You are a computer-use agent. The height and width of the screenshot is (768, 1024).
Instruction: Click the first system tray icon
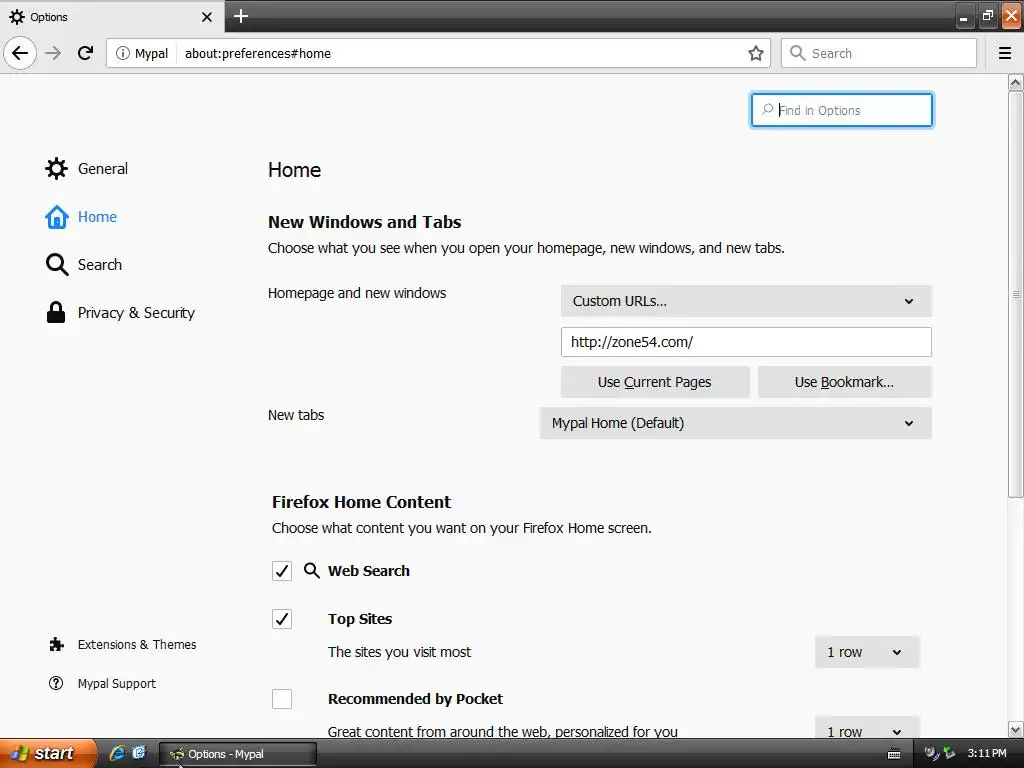(931, 753)
